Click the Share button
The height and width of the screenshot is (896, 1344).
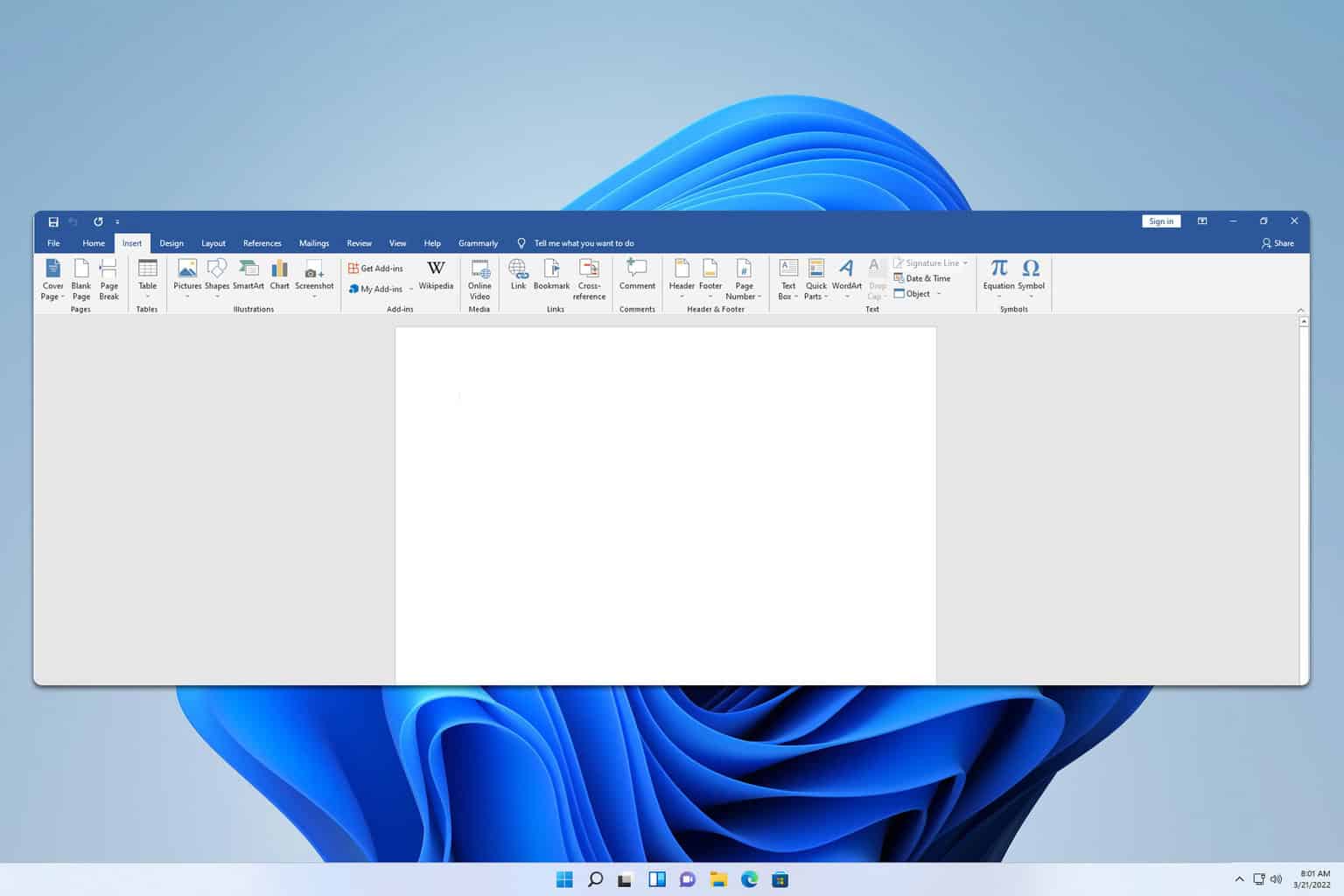click(1277, 243)
